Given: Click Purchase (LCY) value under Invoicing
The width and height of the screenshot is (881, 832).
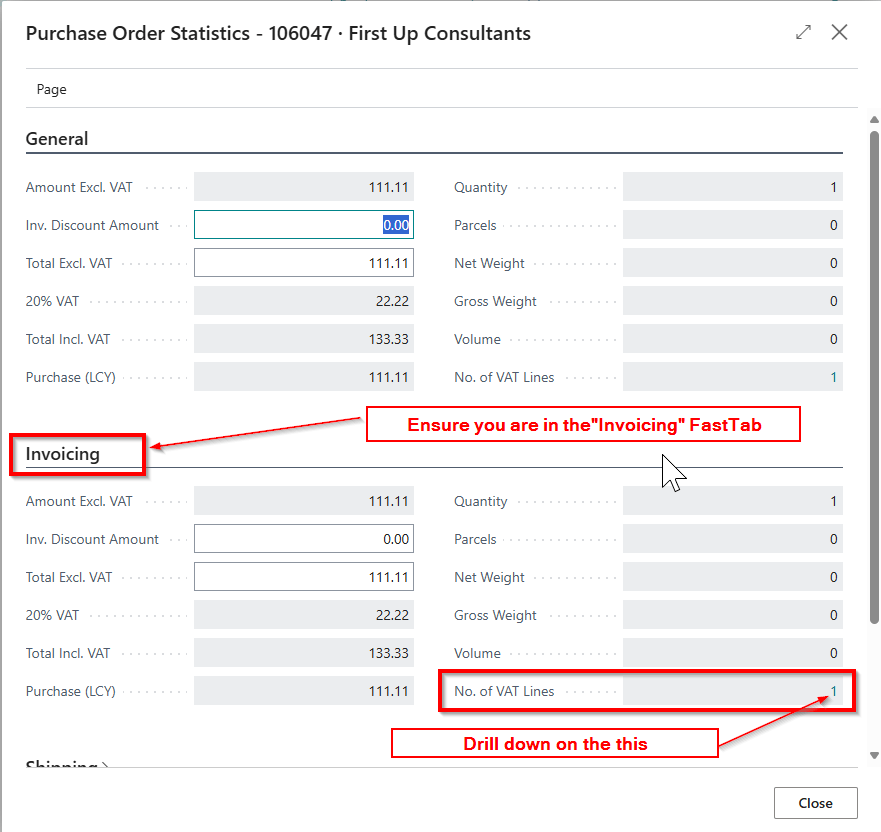Looking at the screenshot, I should click(303, 691).
